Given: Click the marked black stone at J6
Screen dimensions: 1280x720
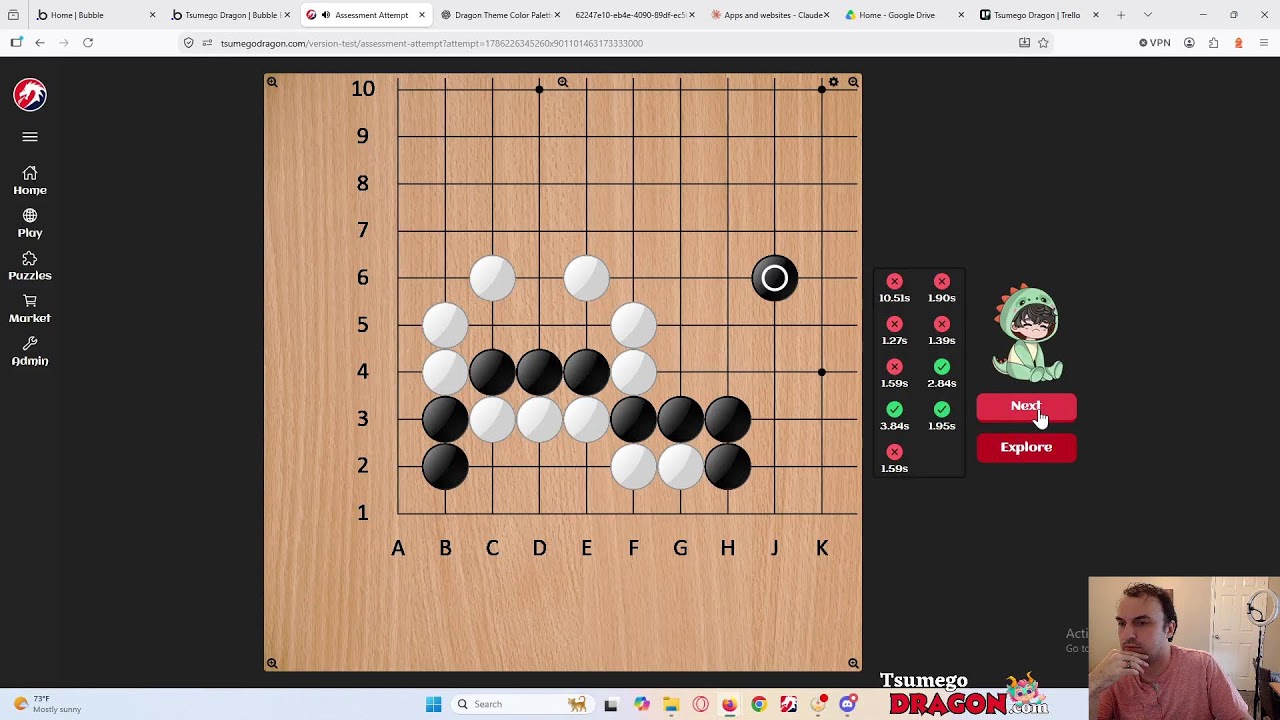Looking at the screenshot, I should pyautogui.click(x=775, y=278).
